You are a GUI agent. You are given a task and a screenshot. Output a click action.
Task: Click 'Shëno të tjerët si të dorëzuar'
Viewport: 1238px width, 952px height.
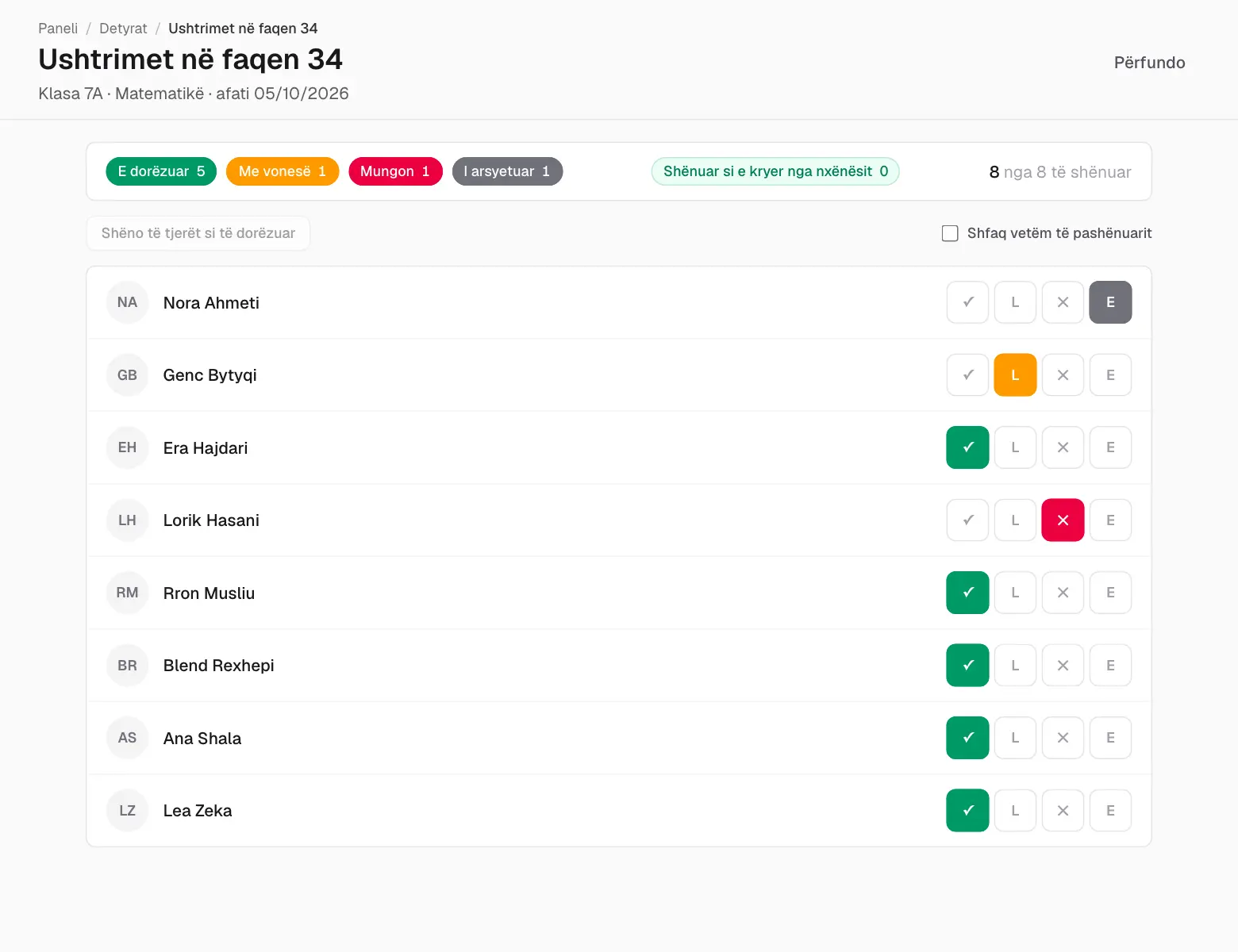(198, 233)
